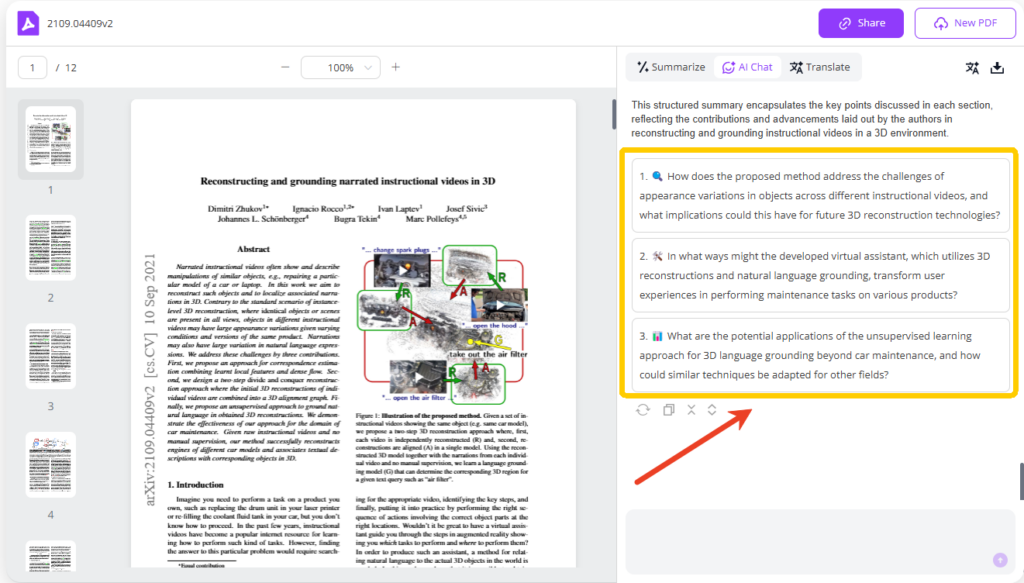Select the AI Chat tab
Image resolution: width=1024 pixels, height=583 pixels.
coord(747,67)
